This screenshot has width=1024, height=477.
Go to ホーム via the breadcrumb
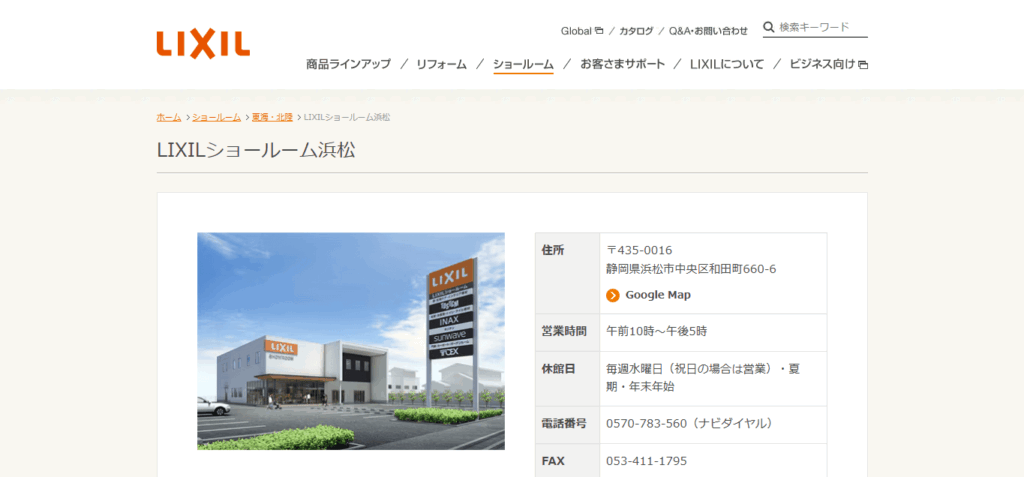point(169,117)
